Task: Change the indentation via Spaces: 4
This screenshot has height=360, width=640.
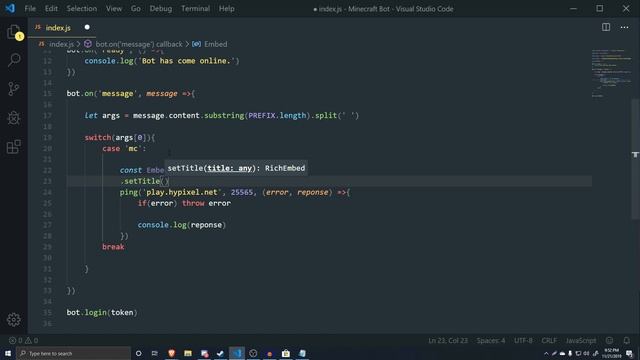Action: tap(491, 340)
